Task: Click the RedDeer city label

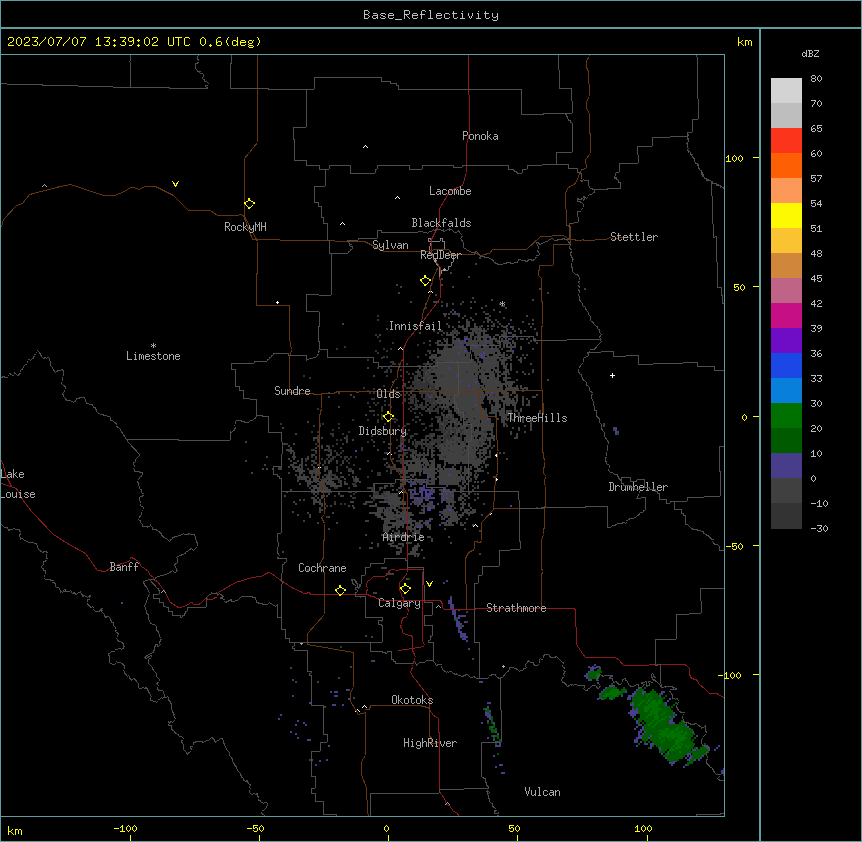Action: [440, 255]
